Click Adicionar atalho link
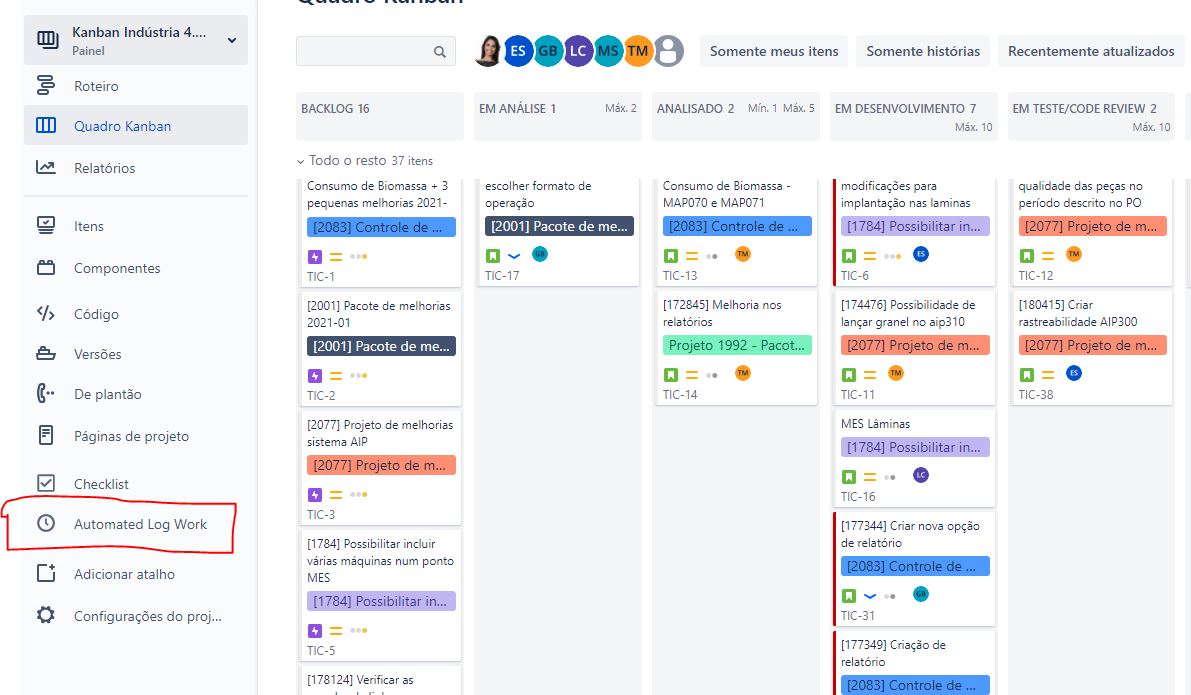 coord(124,574)
